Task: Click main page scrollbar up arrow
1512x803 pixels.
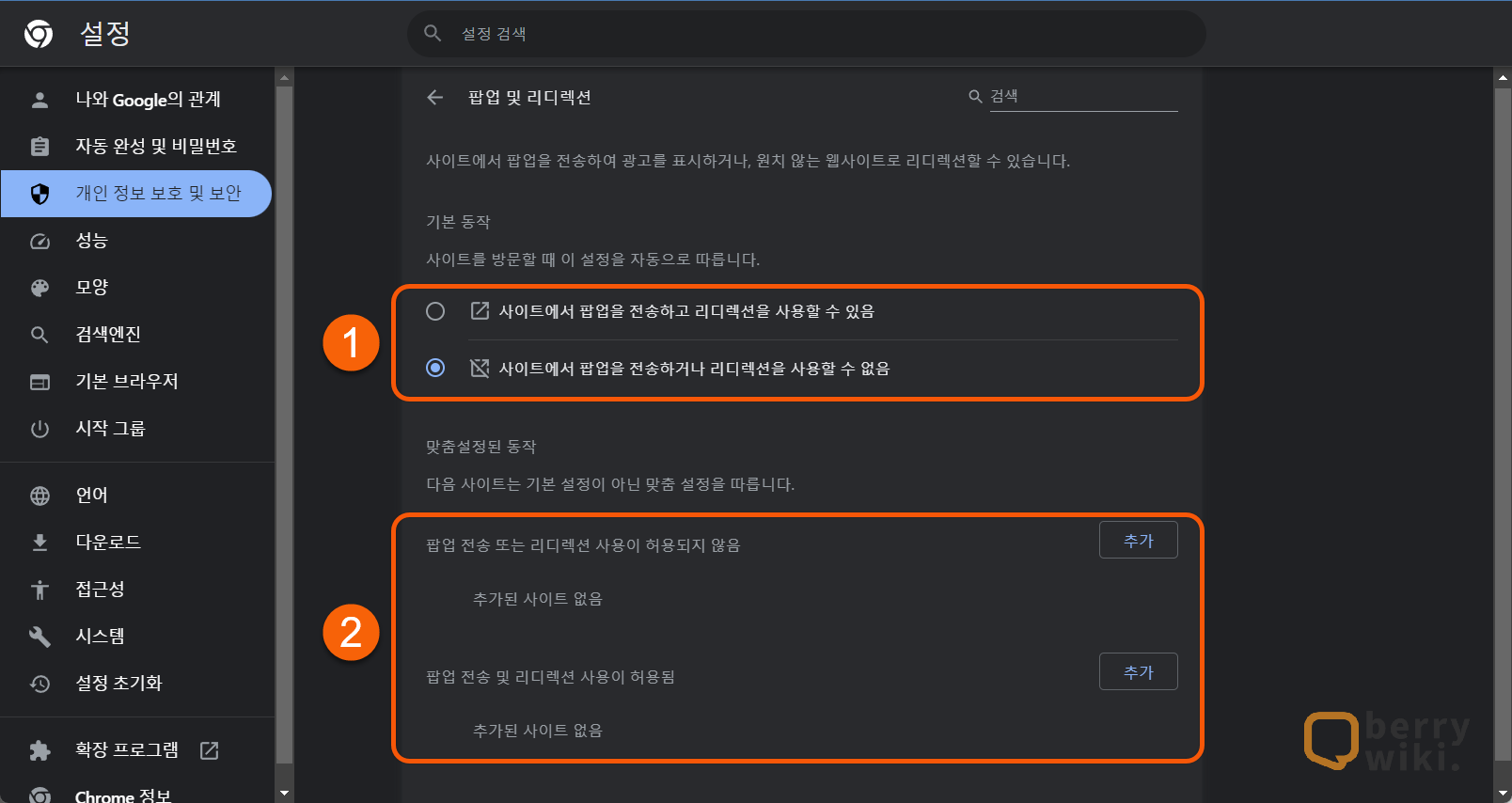Action: (1502, 78)
